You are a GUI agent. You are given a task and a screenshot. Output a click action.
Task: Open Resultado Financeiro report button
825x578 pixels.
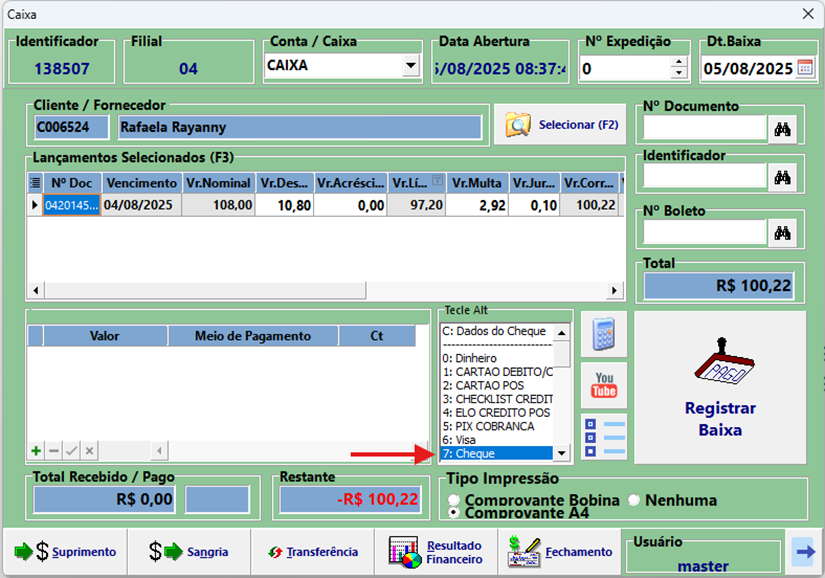(436, 552)
